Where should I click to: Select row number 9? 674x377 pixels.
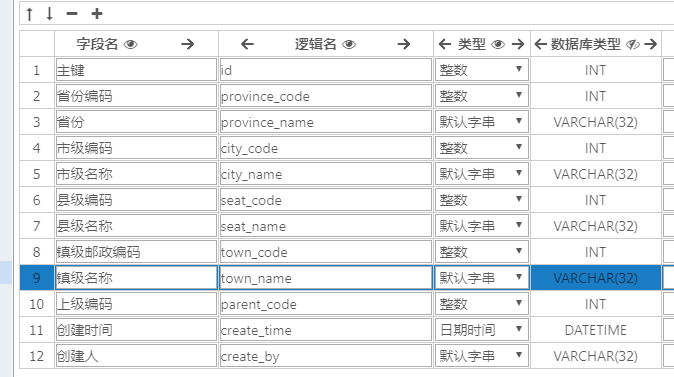[x=37, y=278]
